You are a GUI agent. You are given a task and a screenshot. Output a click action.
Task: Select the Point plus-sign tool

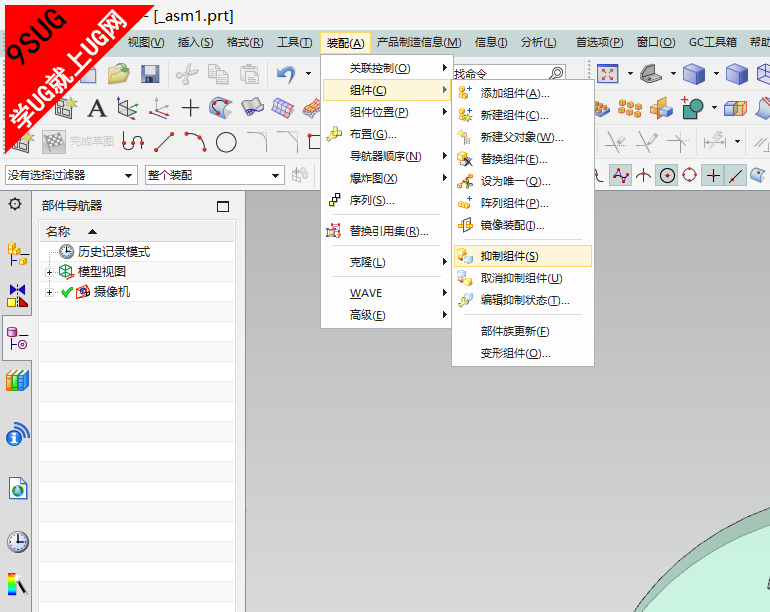pyautogui.click(x=190, y=108)
